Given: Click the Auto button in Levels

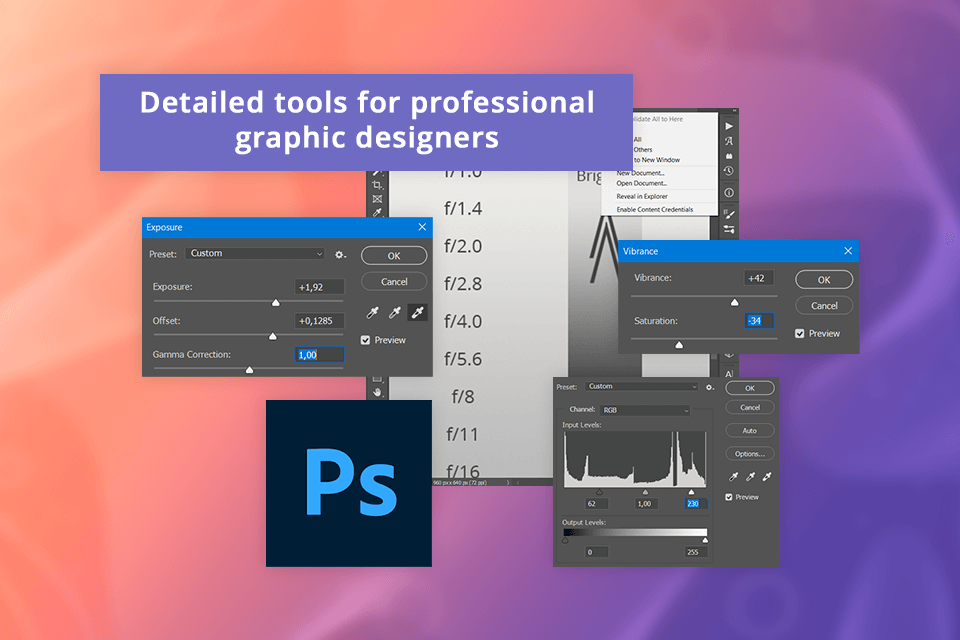Looking at the screenshot, I should coord(750,431).
